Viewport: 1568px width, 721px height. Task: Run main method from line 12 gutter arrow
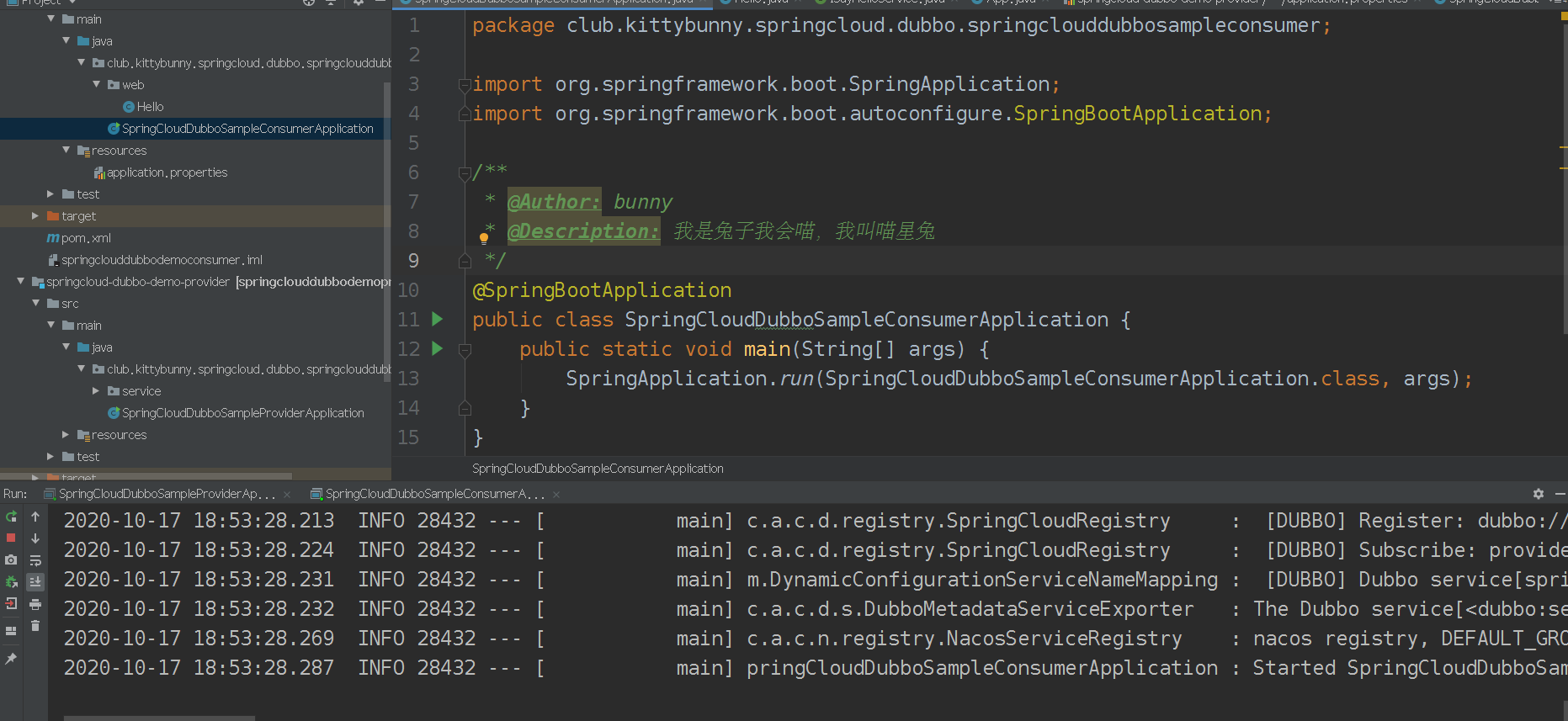437,348
